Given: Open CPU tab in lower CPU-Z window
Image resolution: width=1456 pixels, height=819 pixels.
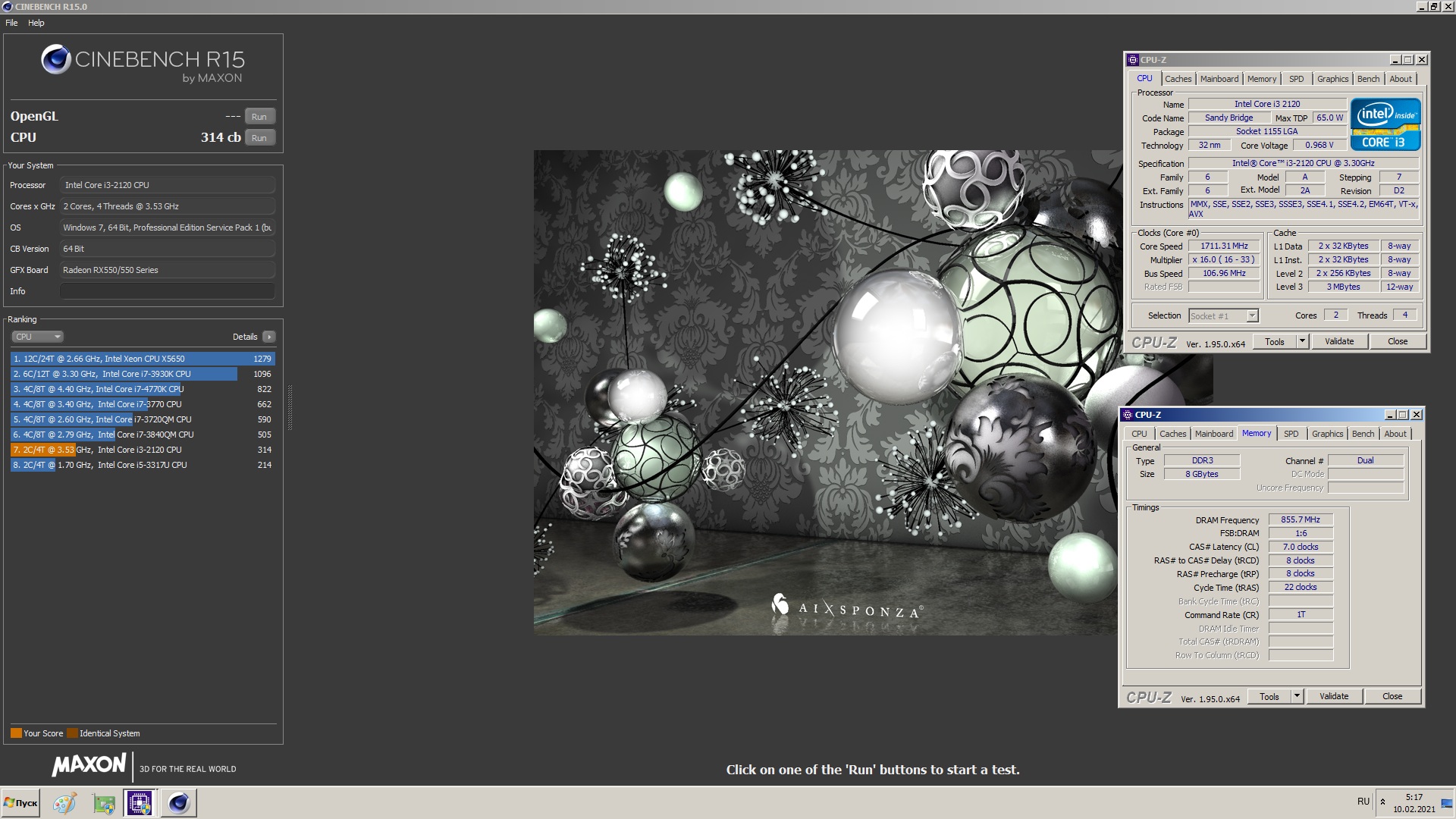Looking at the screenshot, I should [1139, 434].
